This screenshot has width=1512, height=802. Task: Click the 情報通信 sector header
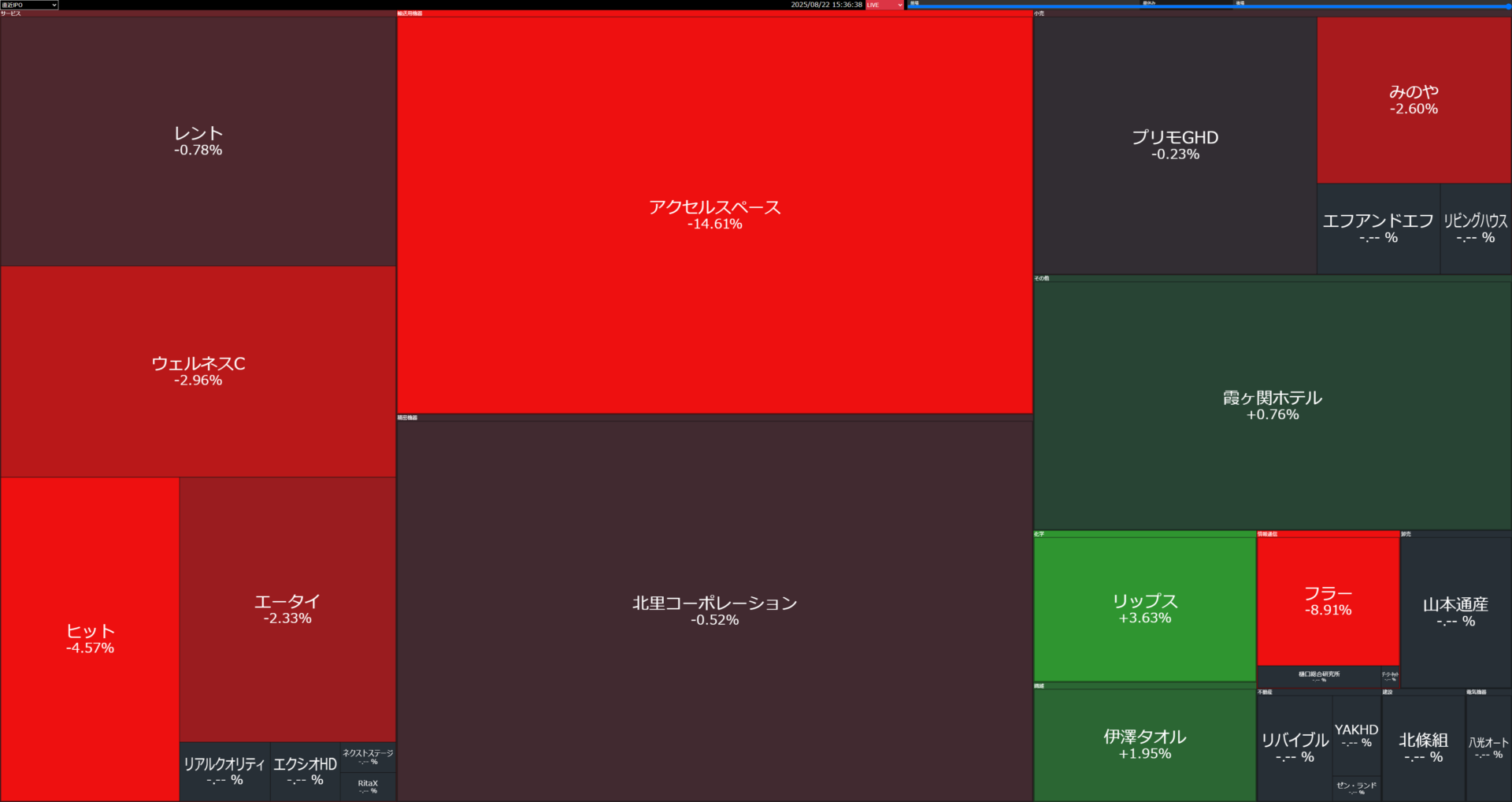click(1328, 534)
